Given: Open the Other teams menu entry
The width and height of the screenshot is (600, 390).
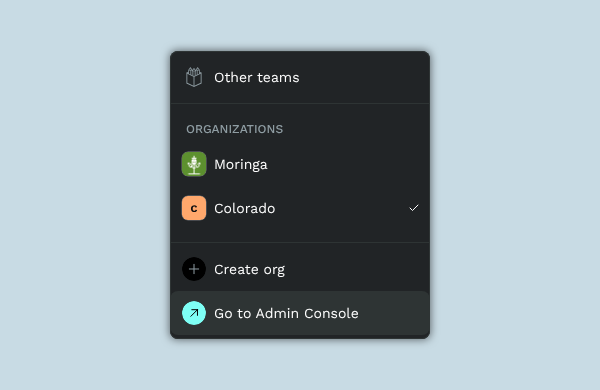Looking at the screenshot, I should (300, 77).
